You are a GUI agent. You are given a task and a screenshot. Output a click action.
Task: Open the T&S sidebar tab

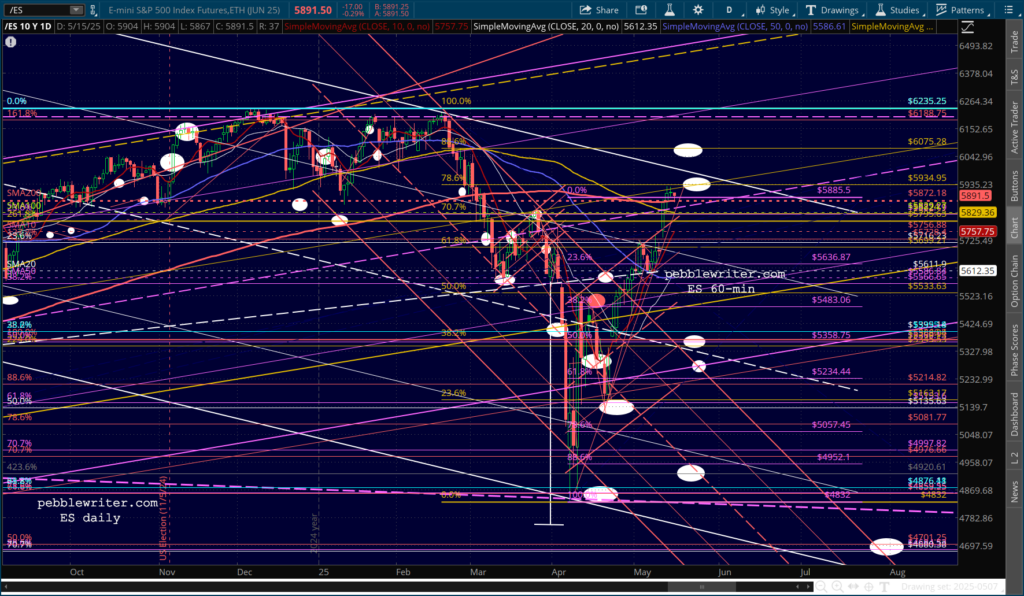1014,76
